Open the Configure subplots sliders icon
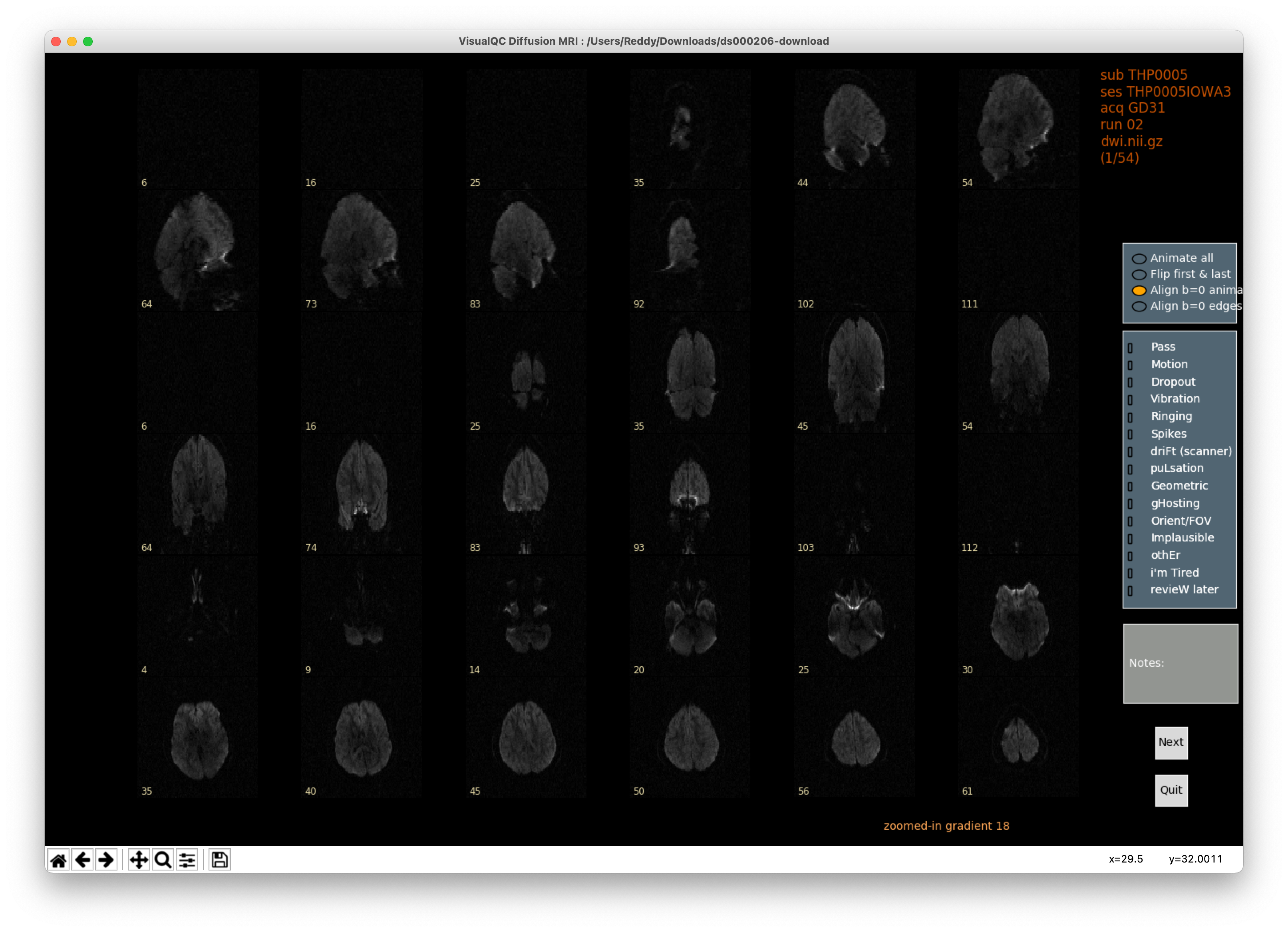 [x=187, y=859]
